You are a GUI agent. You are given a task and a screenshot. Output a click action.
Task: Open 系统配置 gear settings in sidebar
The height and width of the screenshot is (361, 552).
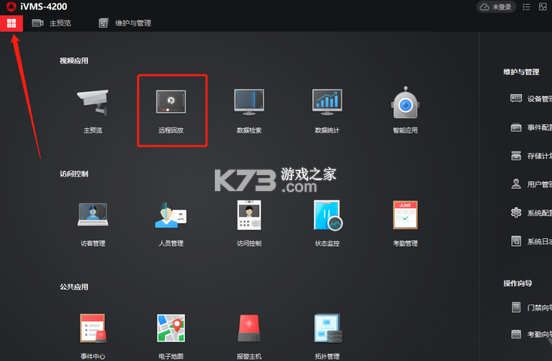coord(531,213)
